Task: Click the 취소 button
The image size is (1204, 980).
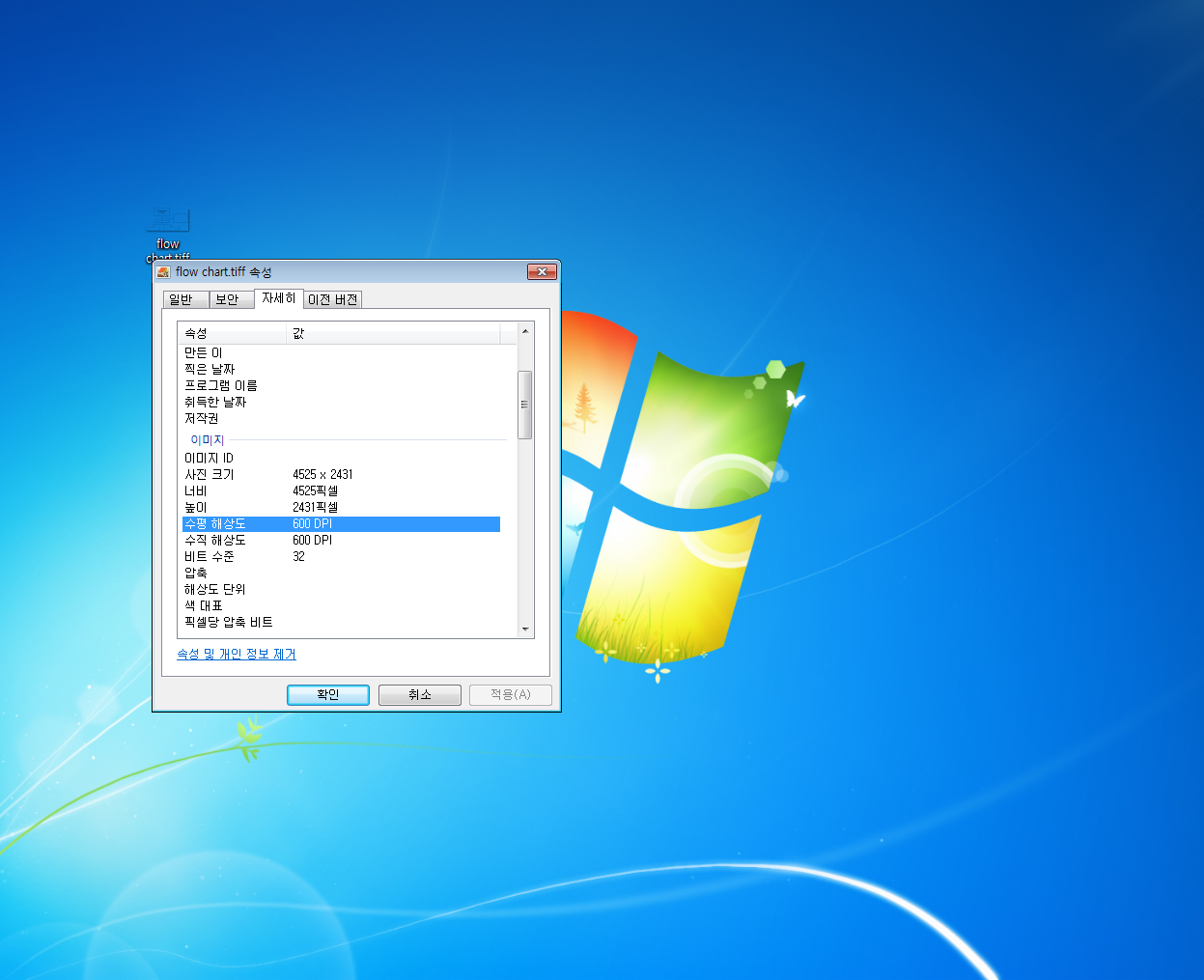Action: (420, 695)
